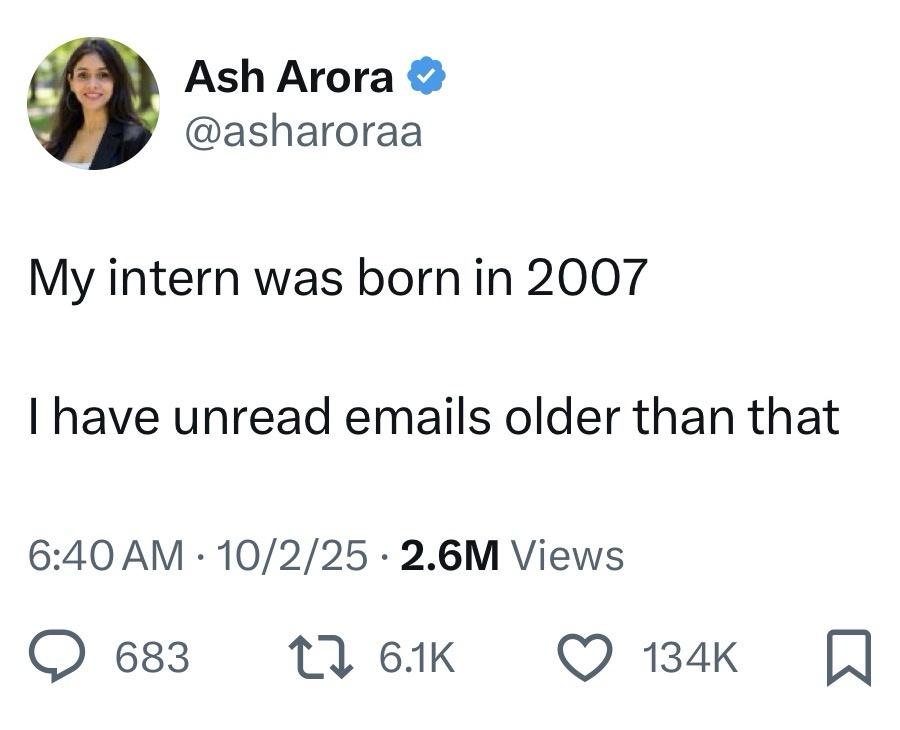This screenshot has width=900, height=730.
Task: Open the @asharoraa handle link
Action: (303, 130)
